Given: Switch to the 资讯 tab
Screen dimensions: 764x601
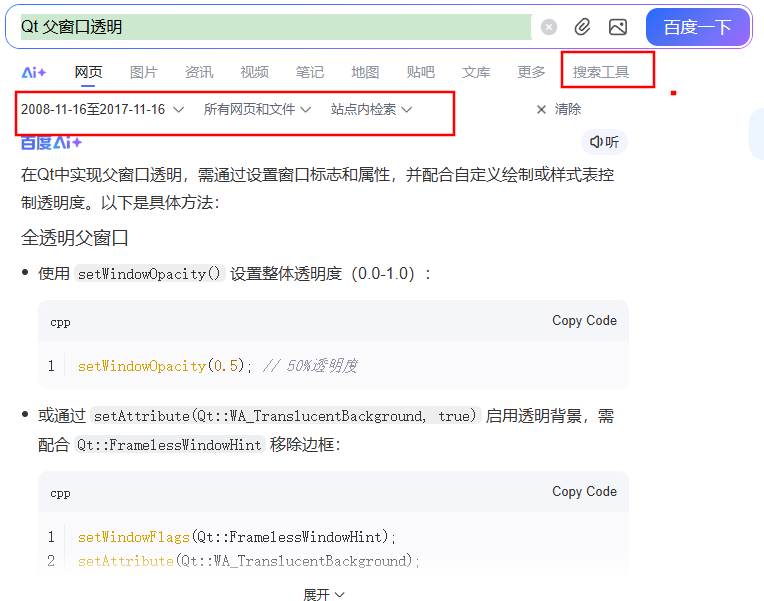Looking at the screenshot, I should (199, 72).
